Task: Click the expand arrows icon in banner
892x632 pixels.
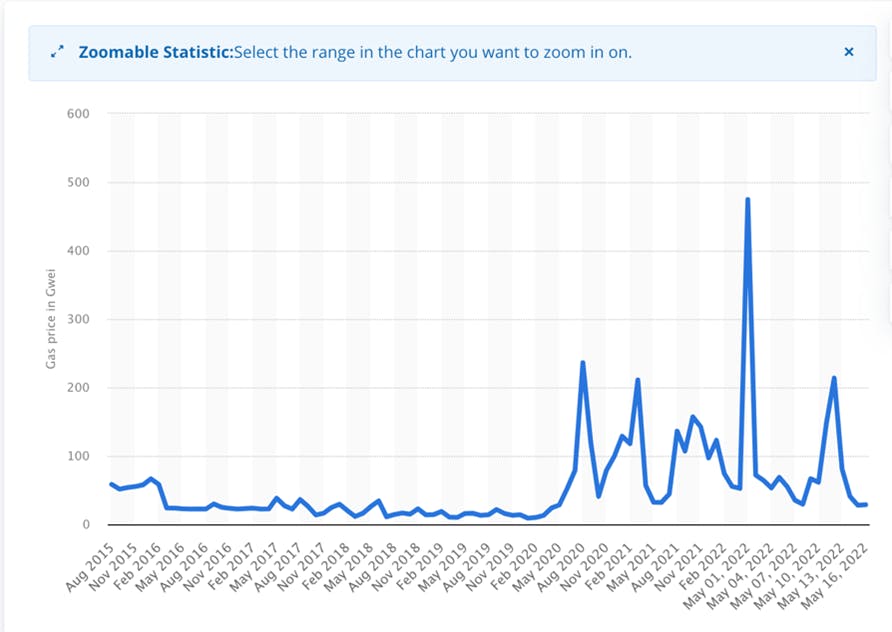Action: coord(57,52)
